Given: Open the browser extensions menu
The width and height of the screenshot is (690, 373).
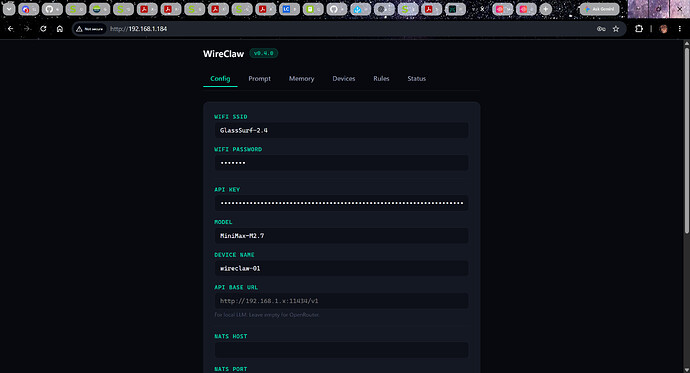Looking at the screenshot, I should pos(639,29).
